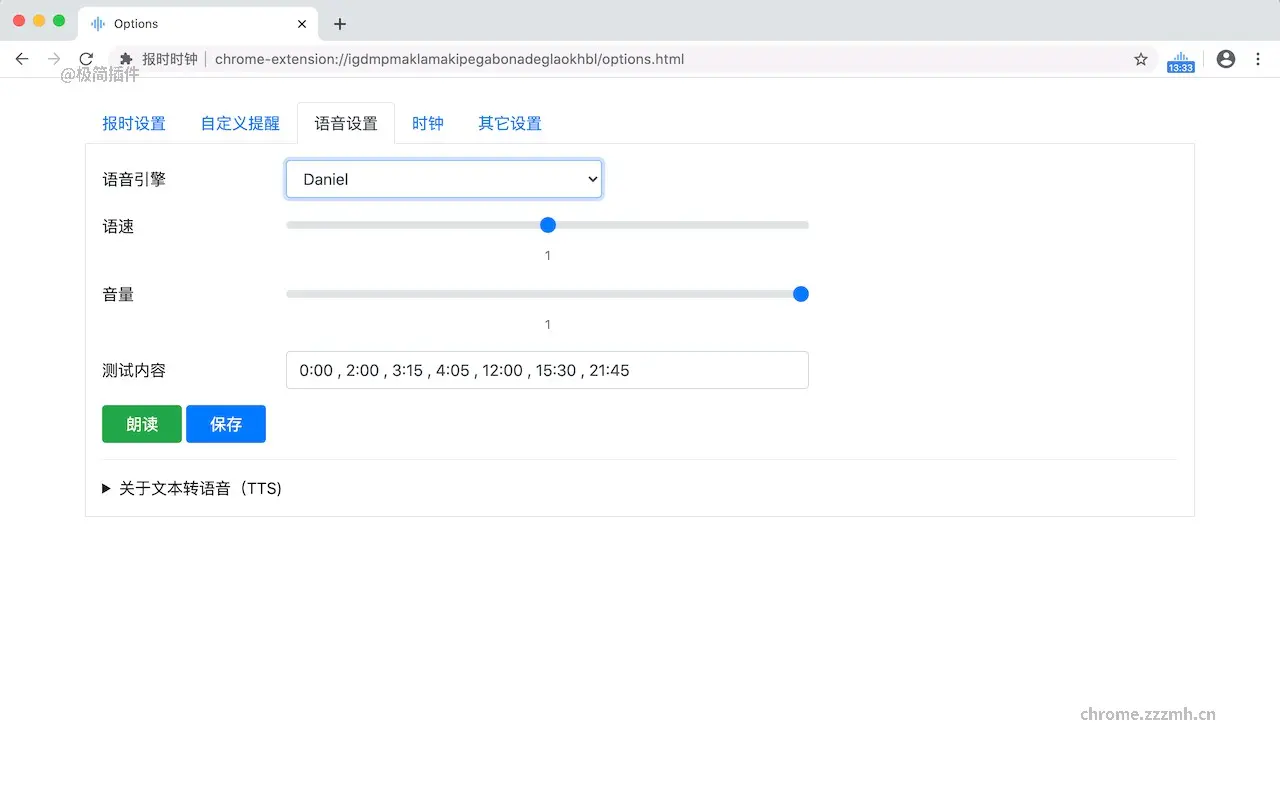Bookmark this page with the star icon
The image size is (1280, 800).
click(x=1141, y=59)
